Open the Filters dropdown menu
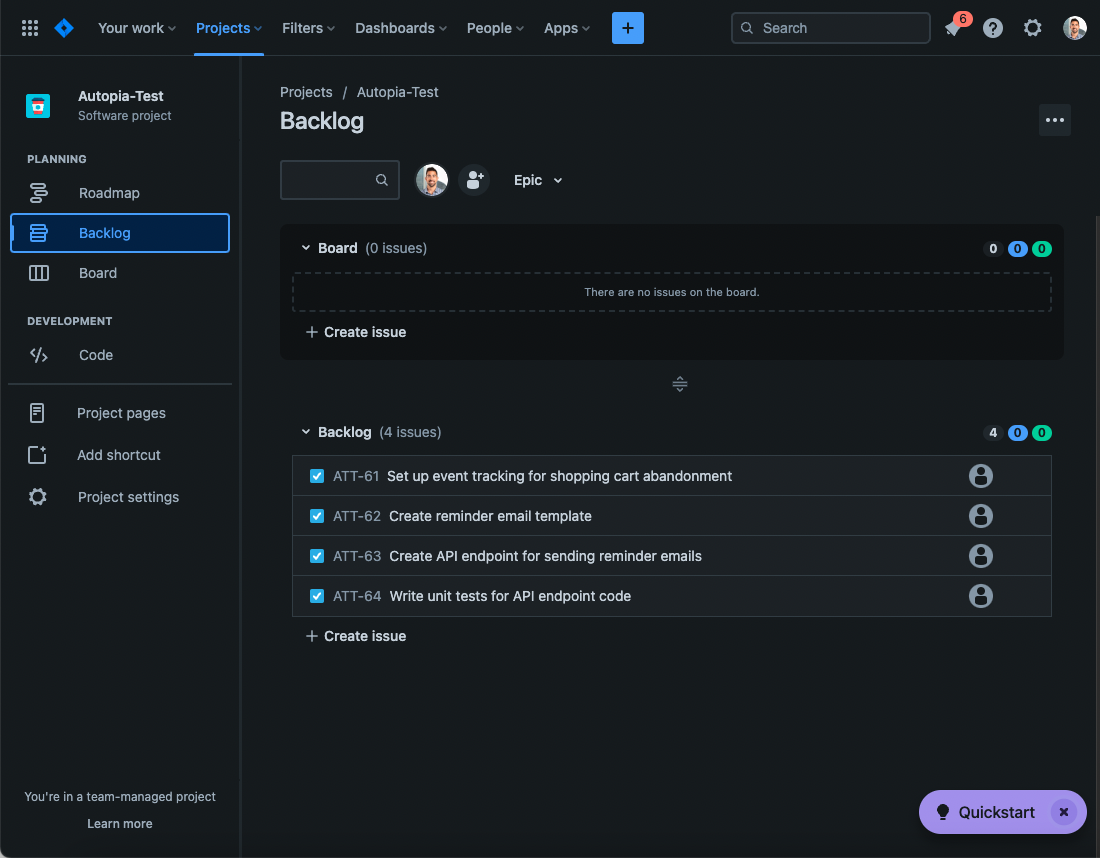The height and width of the screenshot is (858, 1100). coord(309,28)
